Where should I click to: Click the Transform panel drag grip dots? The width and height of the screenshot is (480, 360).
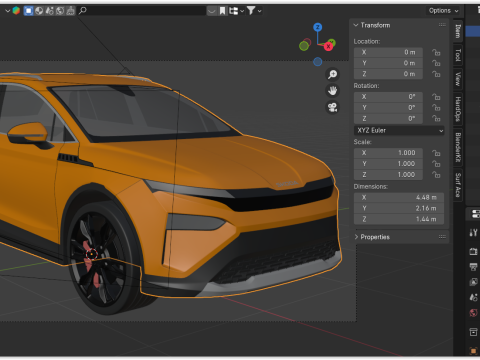(x=442, y=25)
